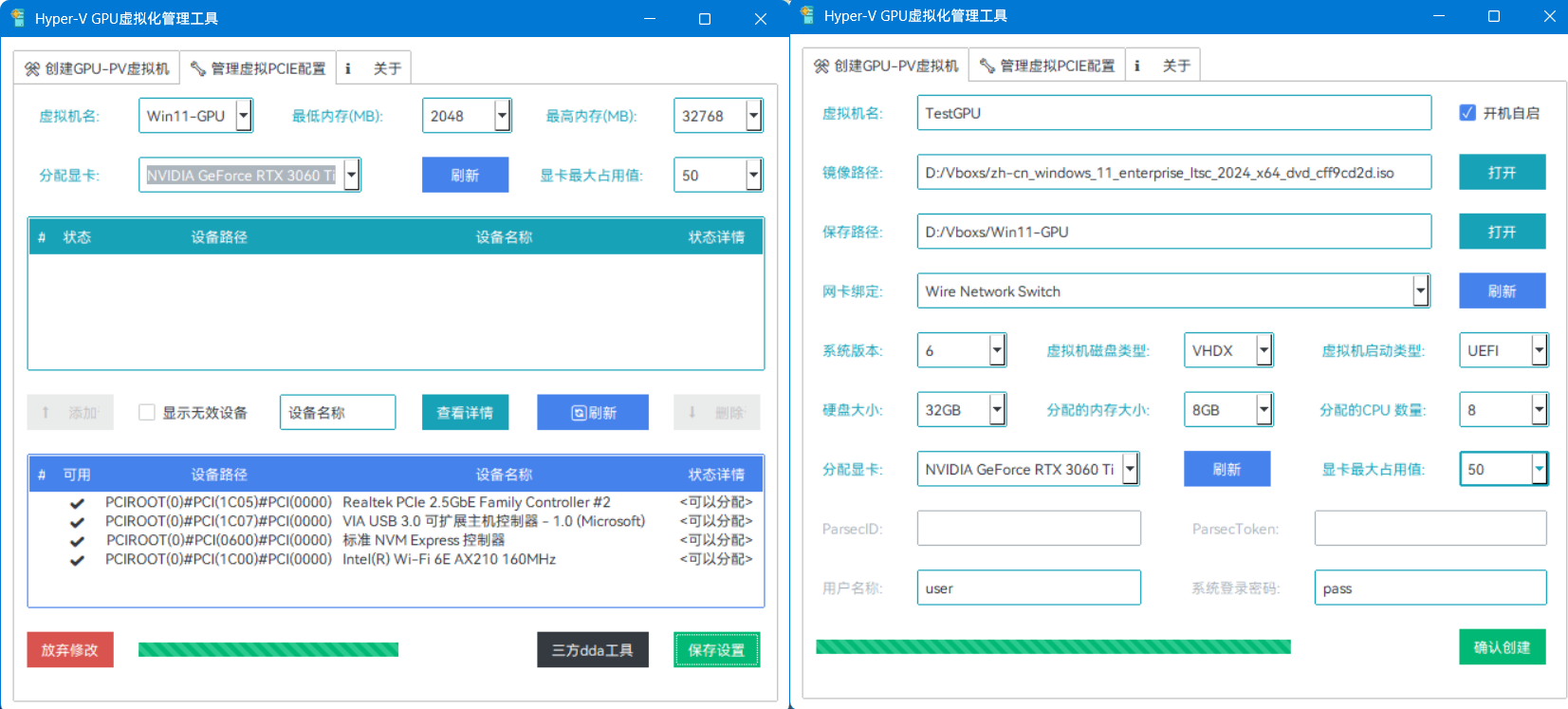Open 显卡最大占用值 dropdown in left window
This screenshot has height=709, width=1568.
point(754,175)
